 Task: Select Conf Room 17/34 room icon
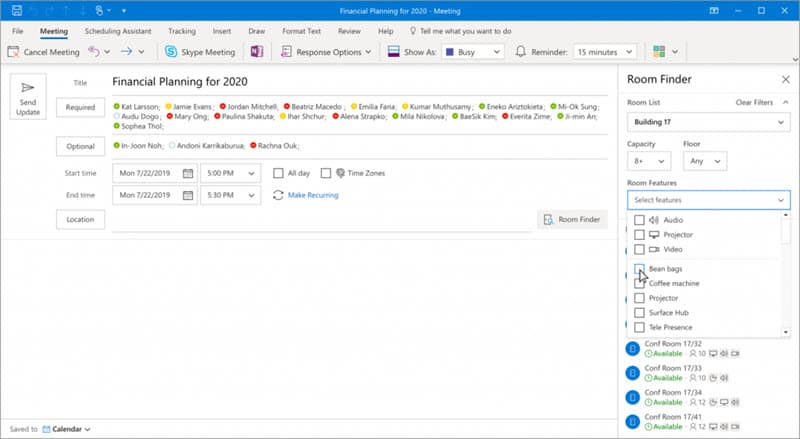pos(633,397)
